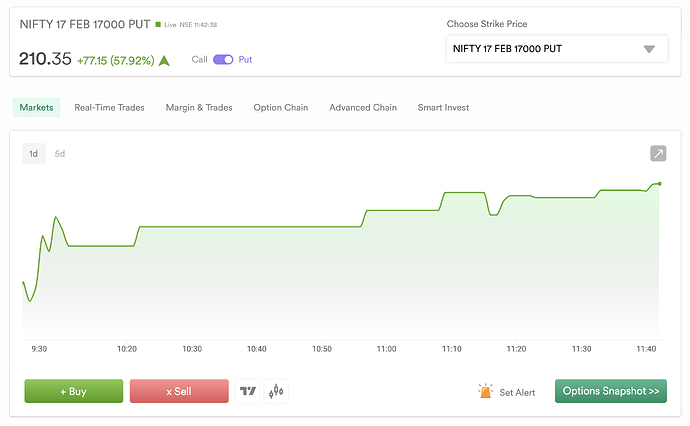Click the chart's latest data point dot
This screenshot has height=426, width=690.
[x=659, y=184]
